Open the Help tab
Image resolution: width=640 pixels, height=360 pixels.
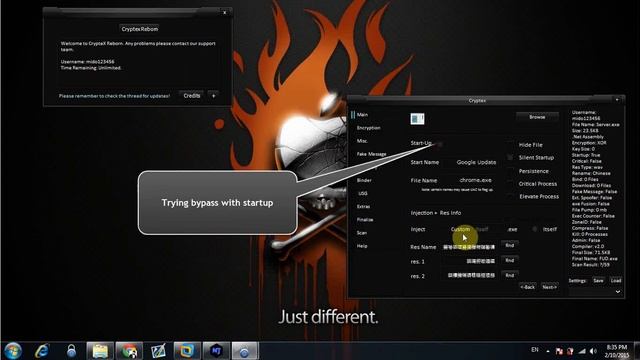(362, 246)
